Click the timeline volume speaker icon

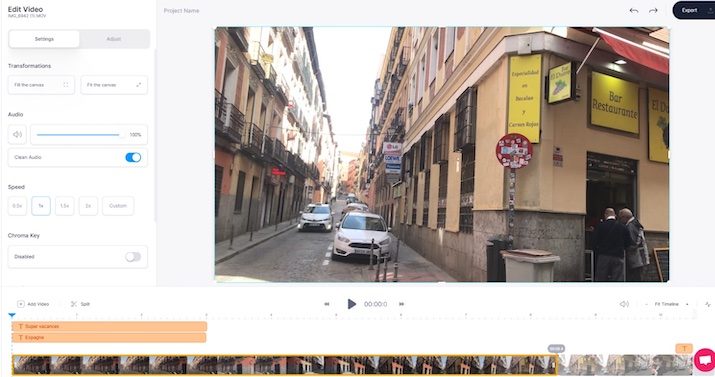point(624,304)
